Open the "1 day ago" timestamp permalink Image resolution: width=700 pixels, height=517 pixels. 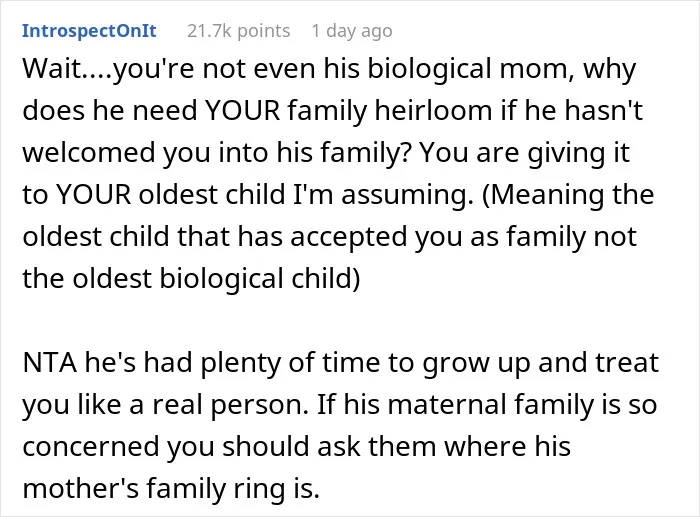click(x=352, y=31)
